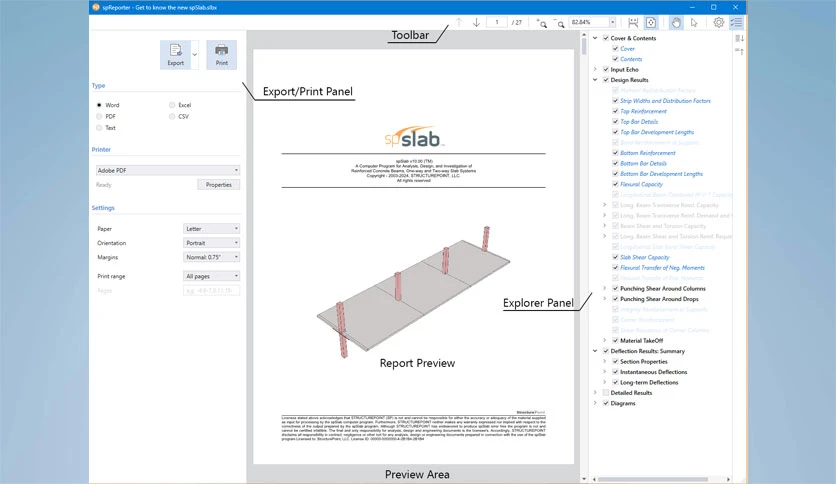Viewport: 836px width, 484px height.
Task: Jump to Bottom Reinforcement section
Action: tap(647, 153)
